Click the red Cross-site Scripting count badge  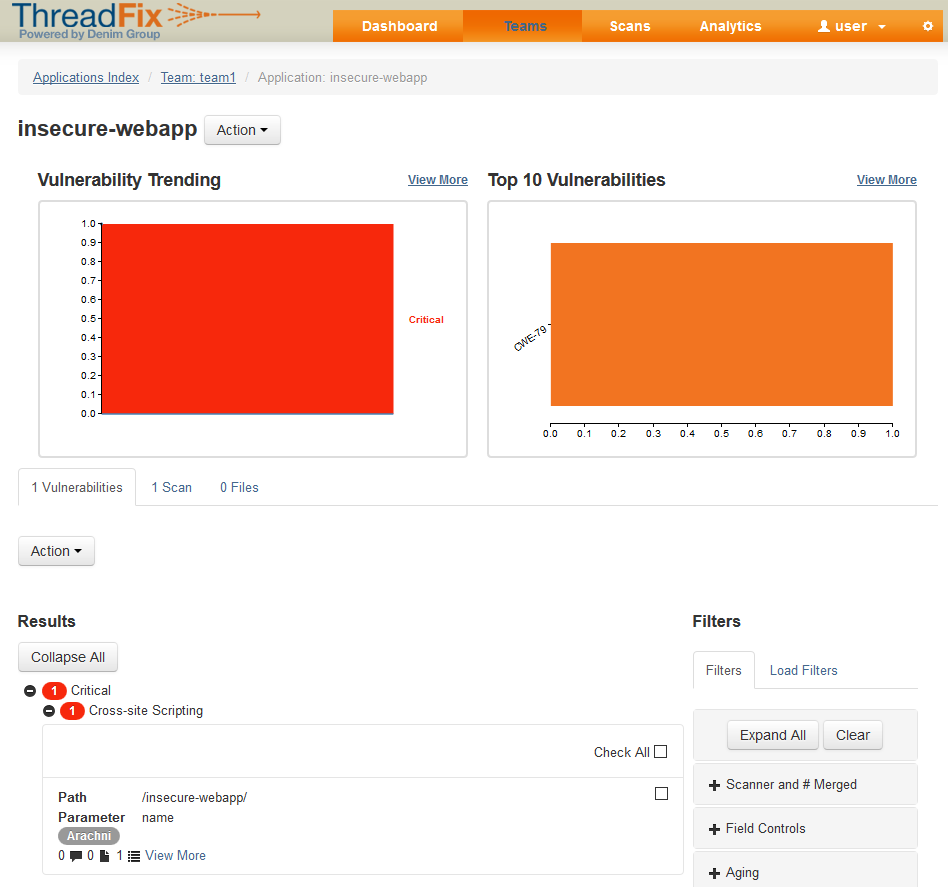[72, 711]
